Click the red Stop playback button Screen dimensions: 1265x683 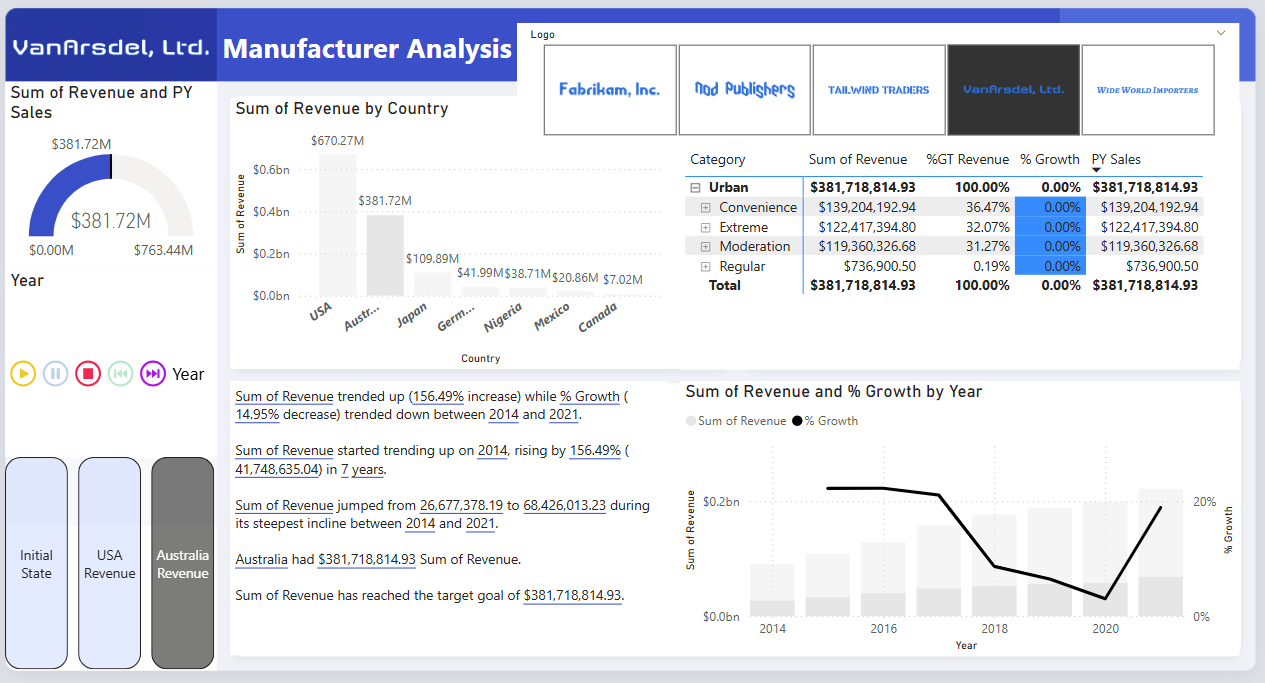88,374
